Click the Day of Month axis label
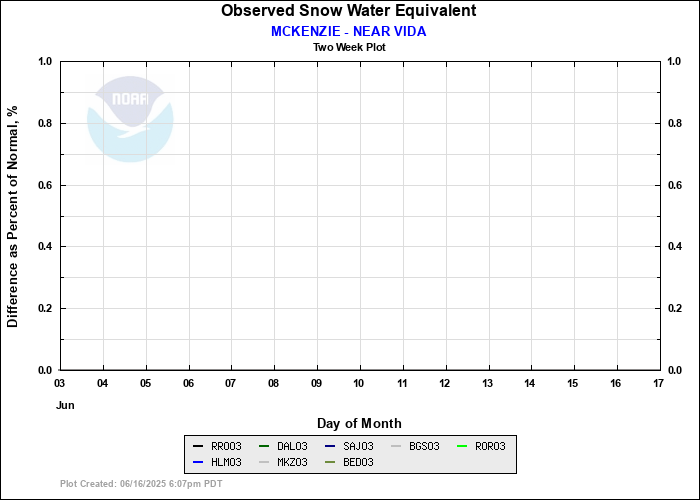This screenshot has width=700, height=500. pyautogui.click(x=359, y=423)
